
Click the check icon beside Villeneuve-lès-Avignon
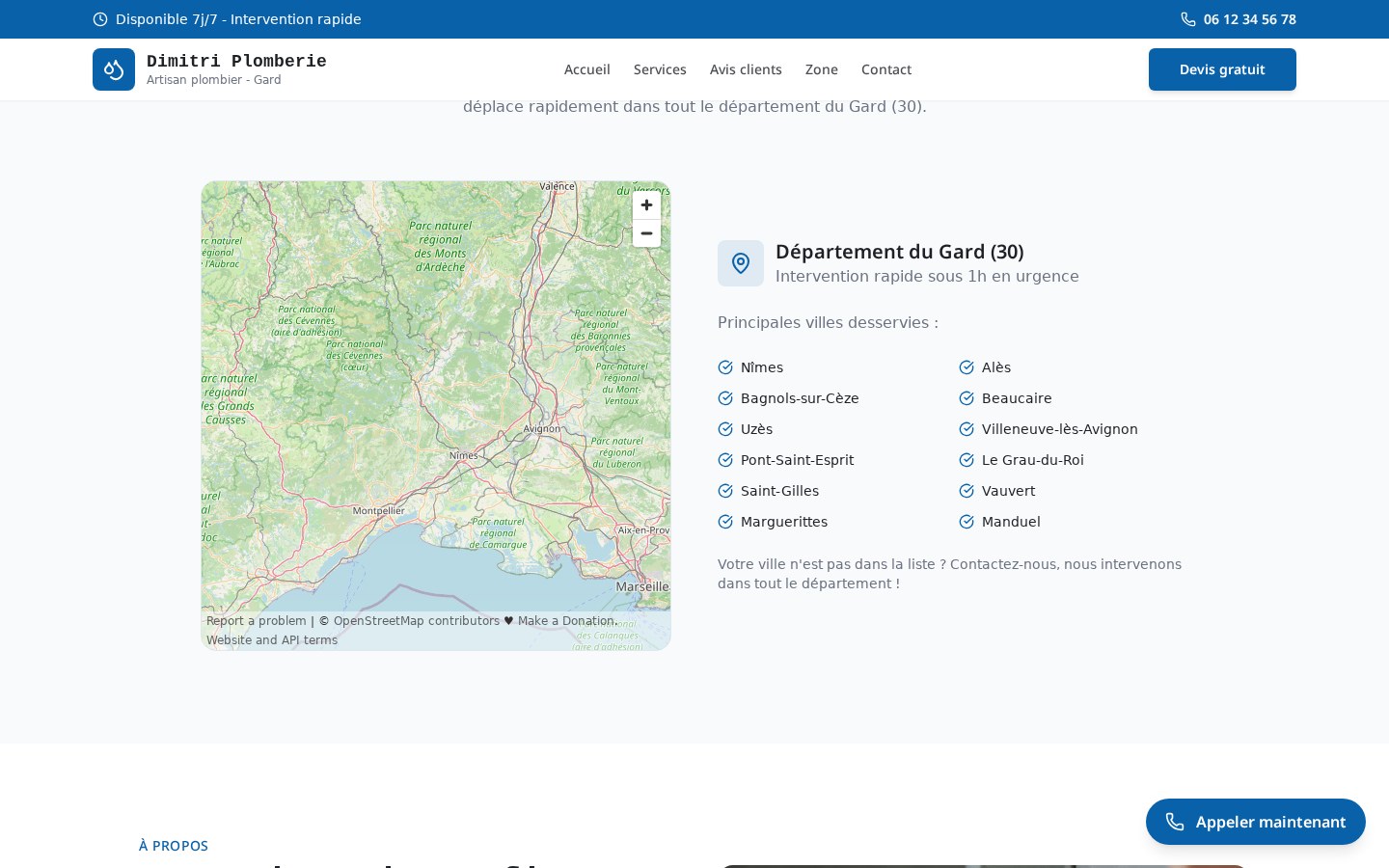[x=967, y=429]
